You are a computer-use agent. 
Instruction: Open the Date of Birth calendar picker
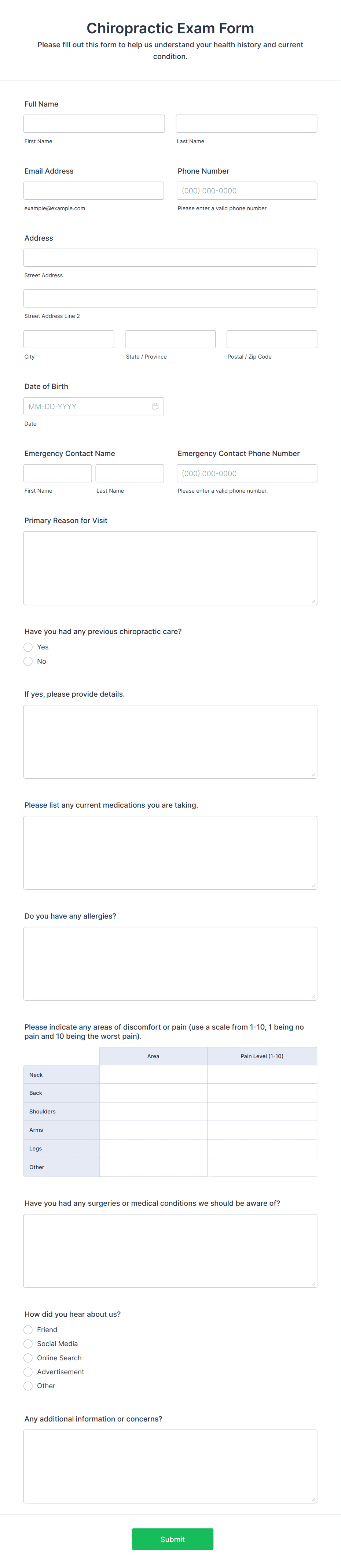click(156, 406)
